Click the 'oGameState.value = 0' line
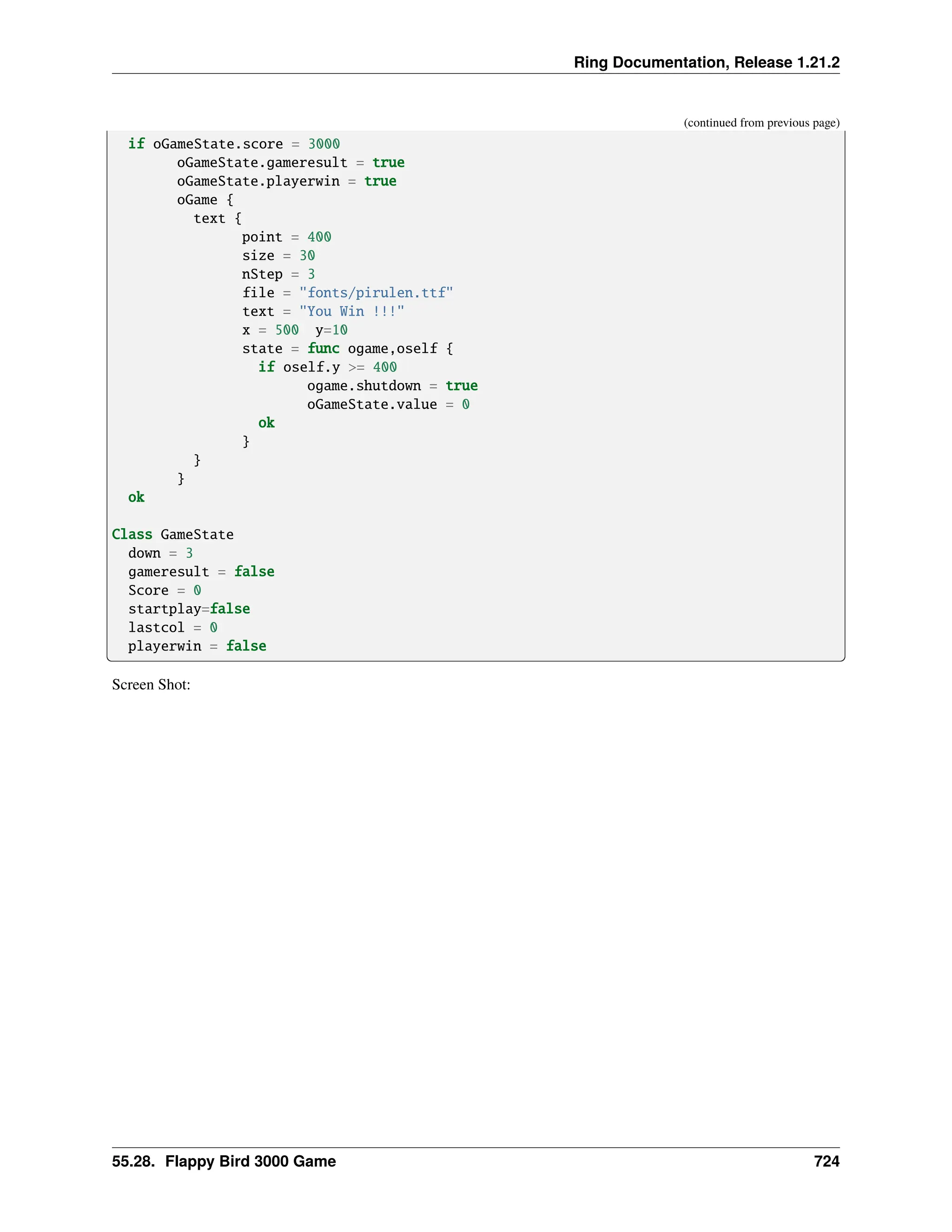Screen dimensions: 952x1232 [x=388, y=404]
